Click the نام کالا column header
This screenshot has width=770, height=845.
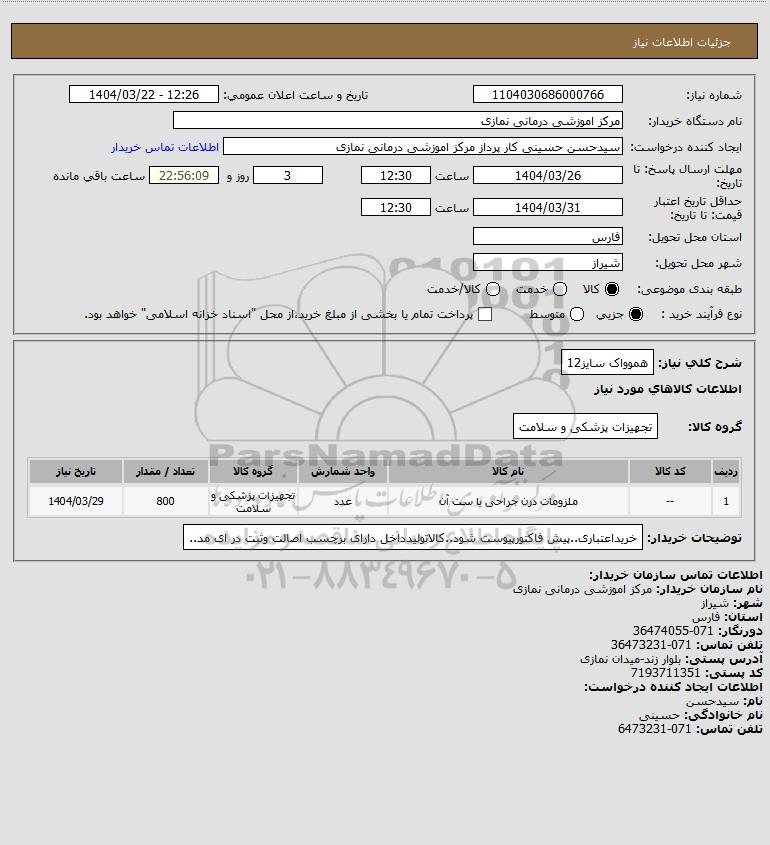(508, 472)
